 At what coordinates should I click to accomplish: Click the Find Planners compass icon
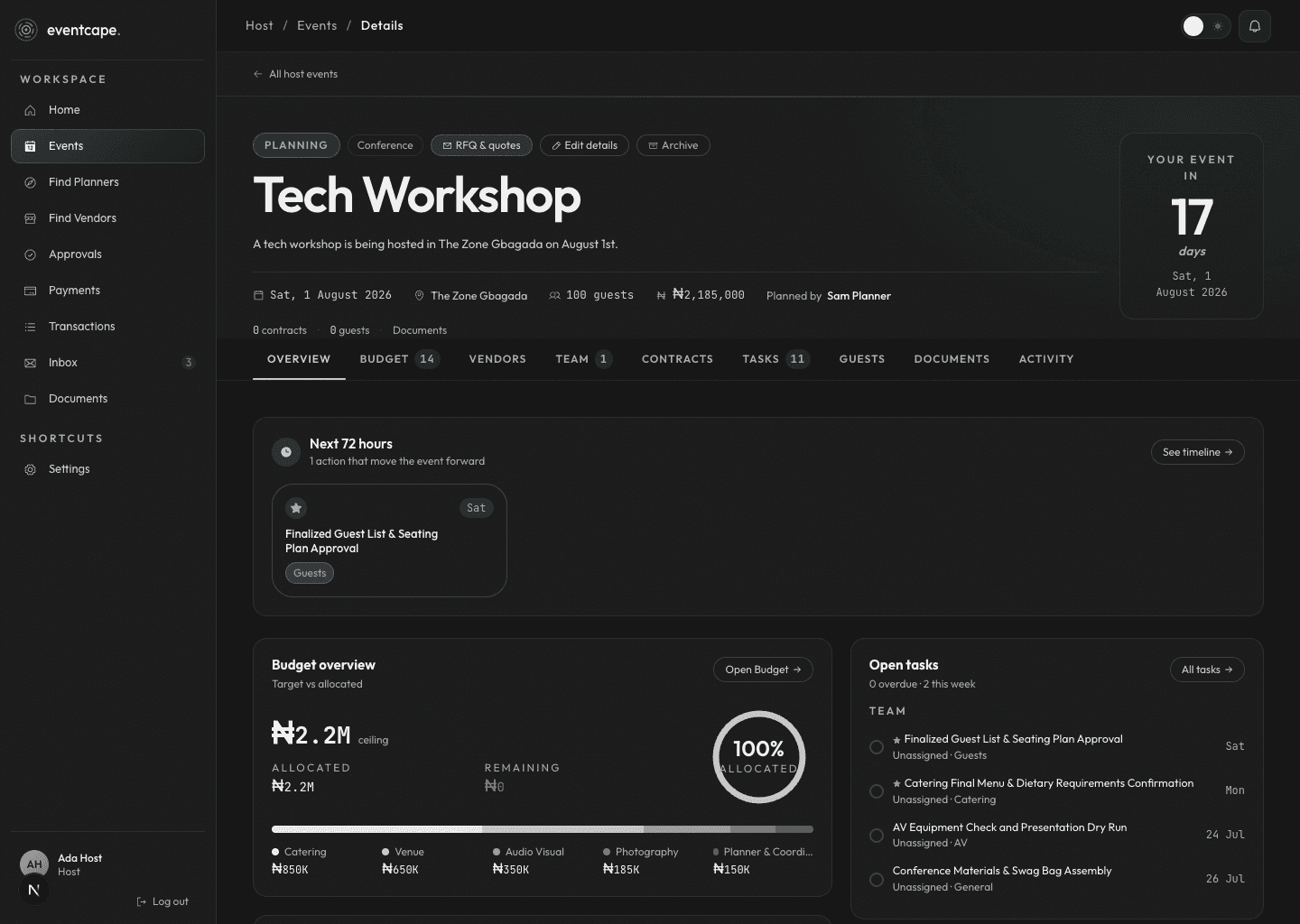pyautogui.click(x=30, y=182)
